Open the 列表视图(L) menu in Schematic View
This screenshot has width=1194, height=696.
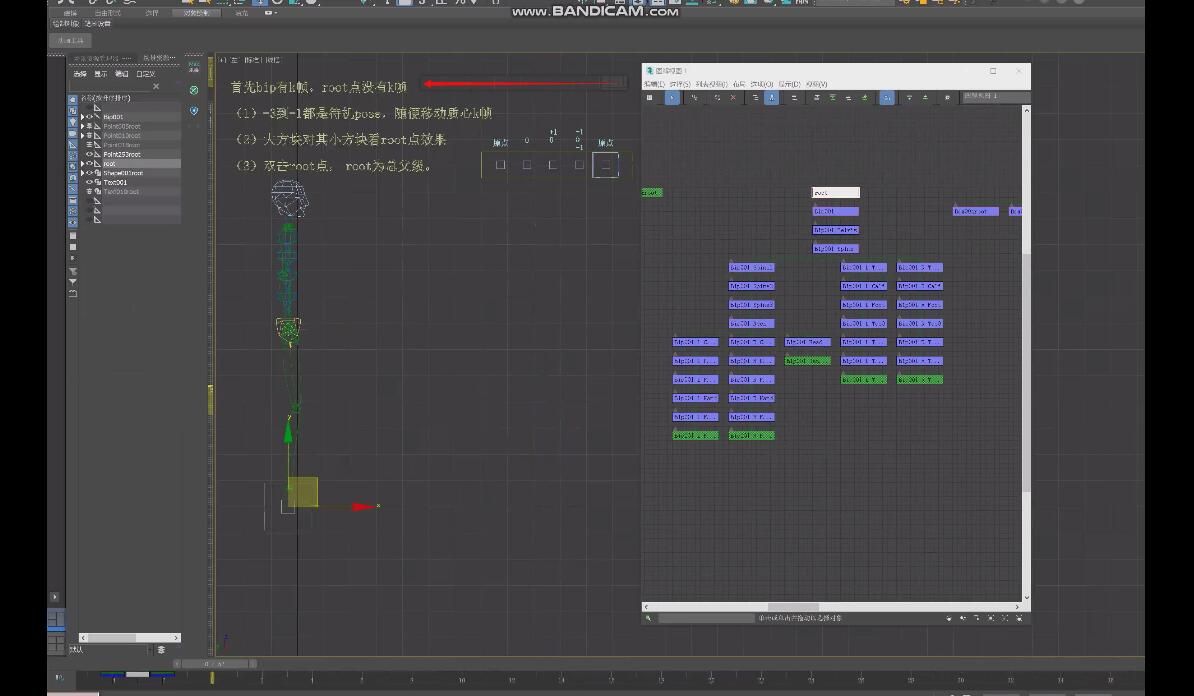711,85
